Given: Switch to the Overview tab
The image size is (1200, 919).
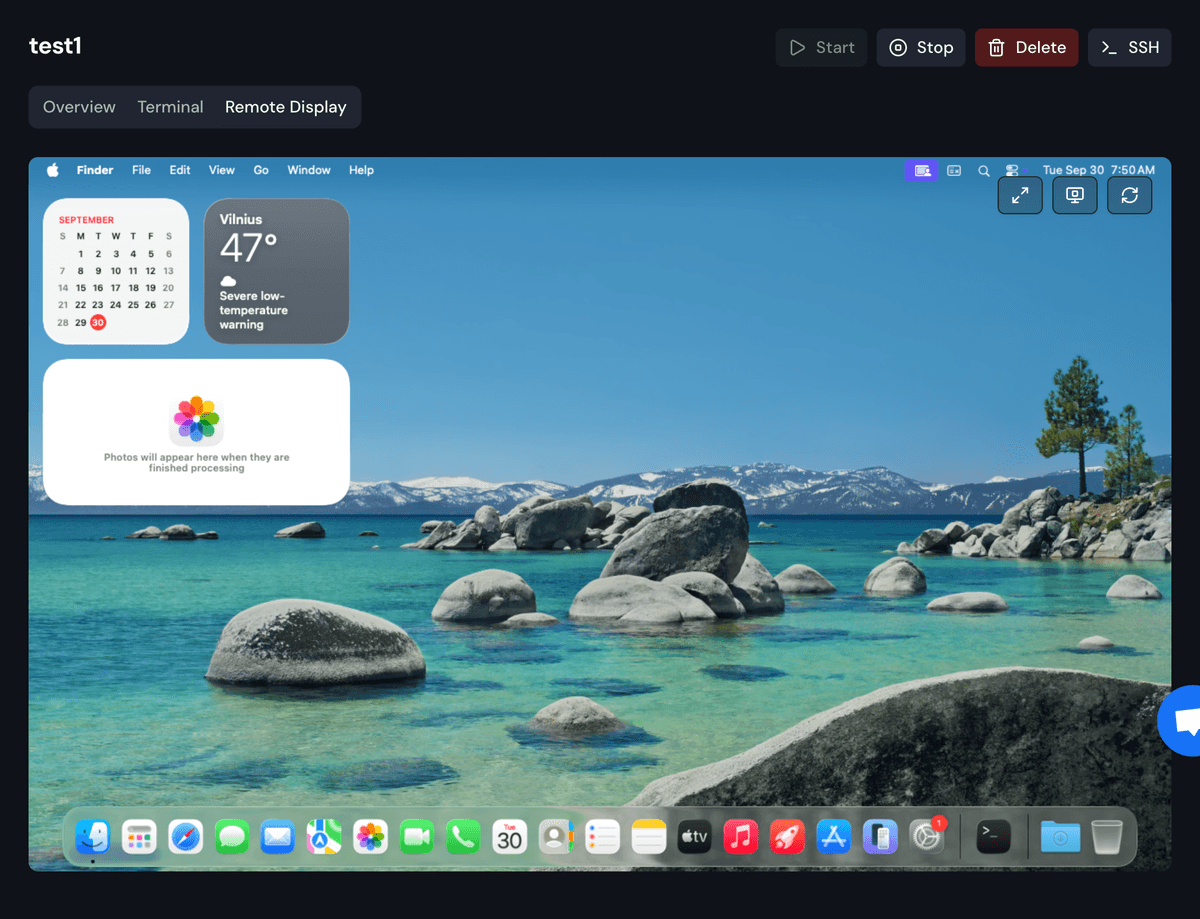Looking at the screenshot, I should pos(79,107).
